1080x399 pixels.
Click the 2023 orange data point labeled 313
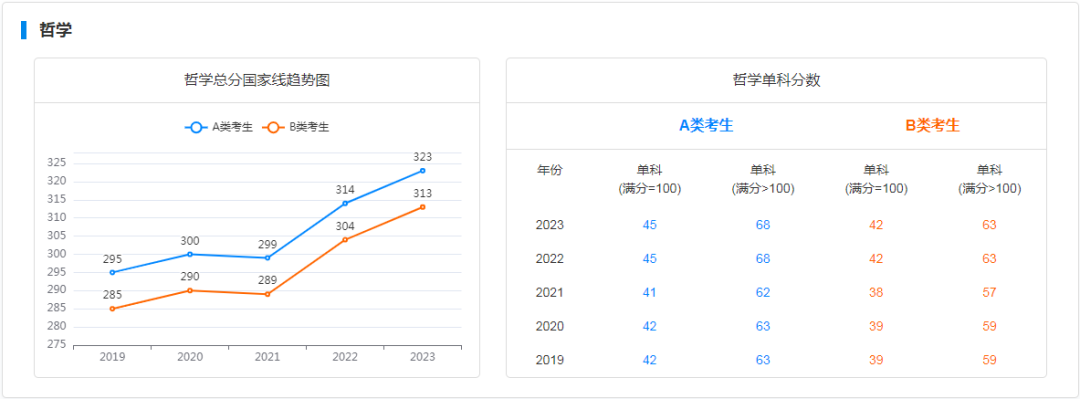pos(422,207)
